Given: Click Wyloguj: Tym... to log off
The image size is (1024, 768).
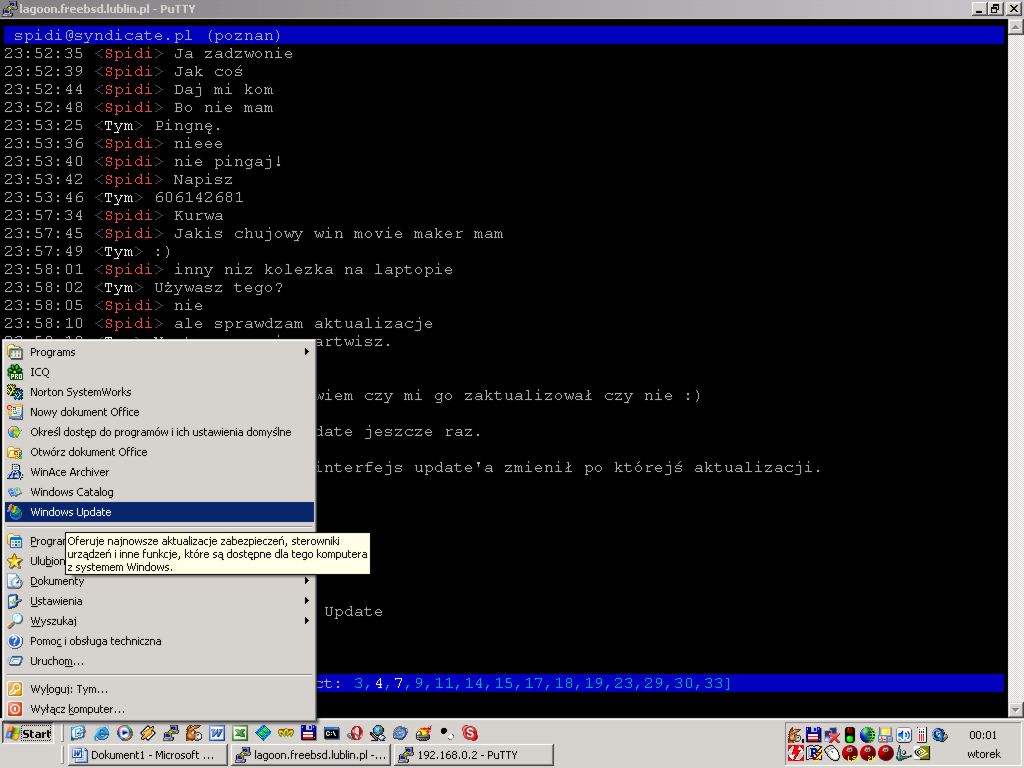Looking at the screenshot, I should [159, 689].
